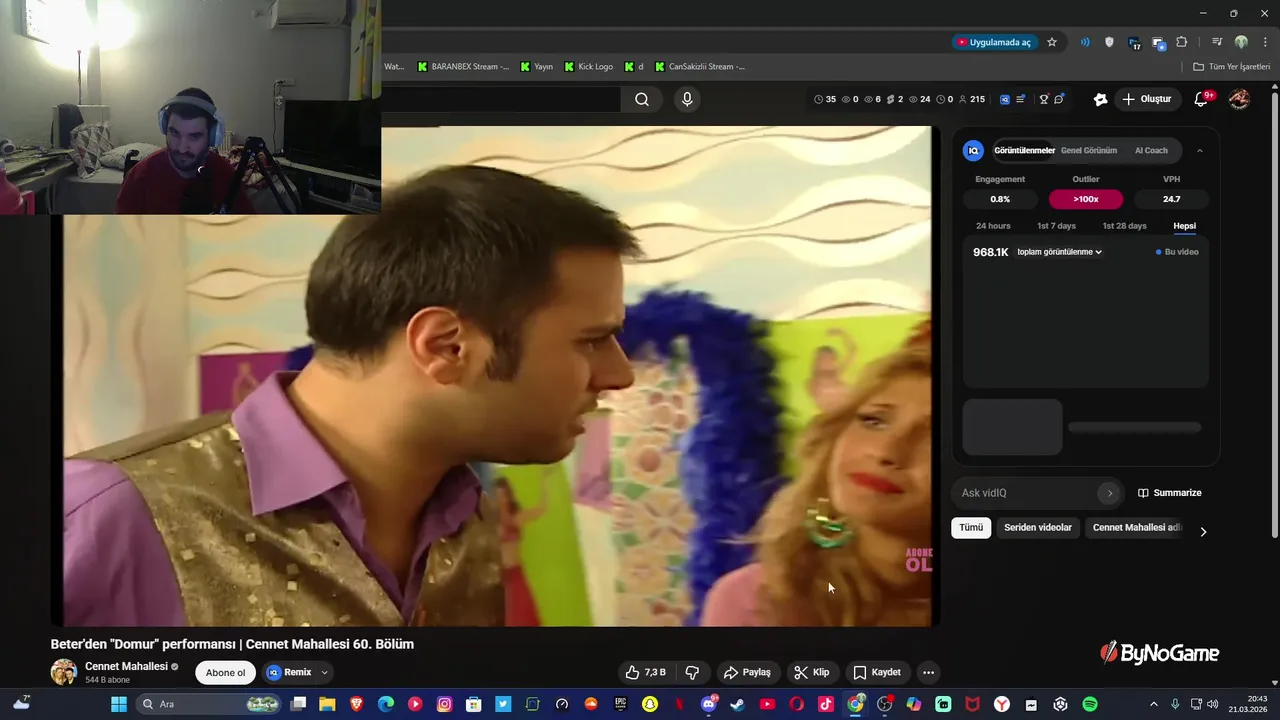Click the >100x outlier badge
The image size is (1280, 720).
1086,199
